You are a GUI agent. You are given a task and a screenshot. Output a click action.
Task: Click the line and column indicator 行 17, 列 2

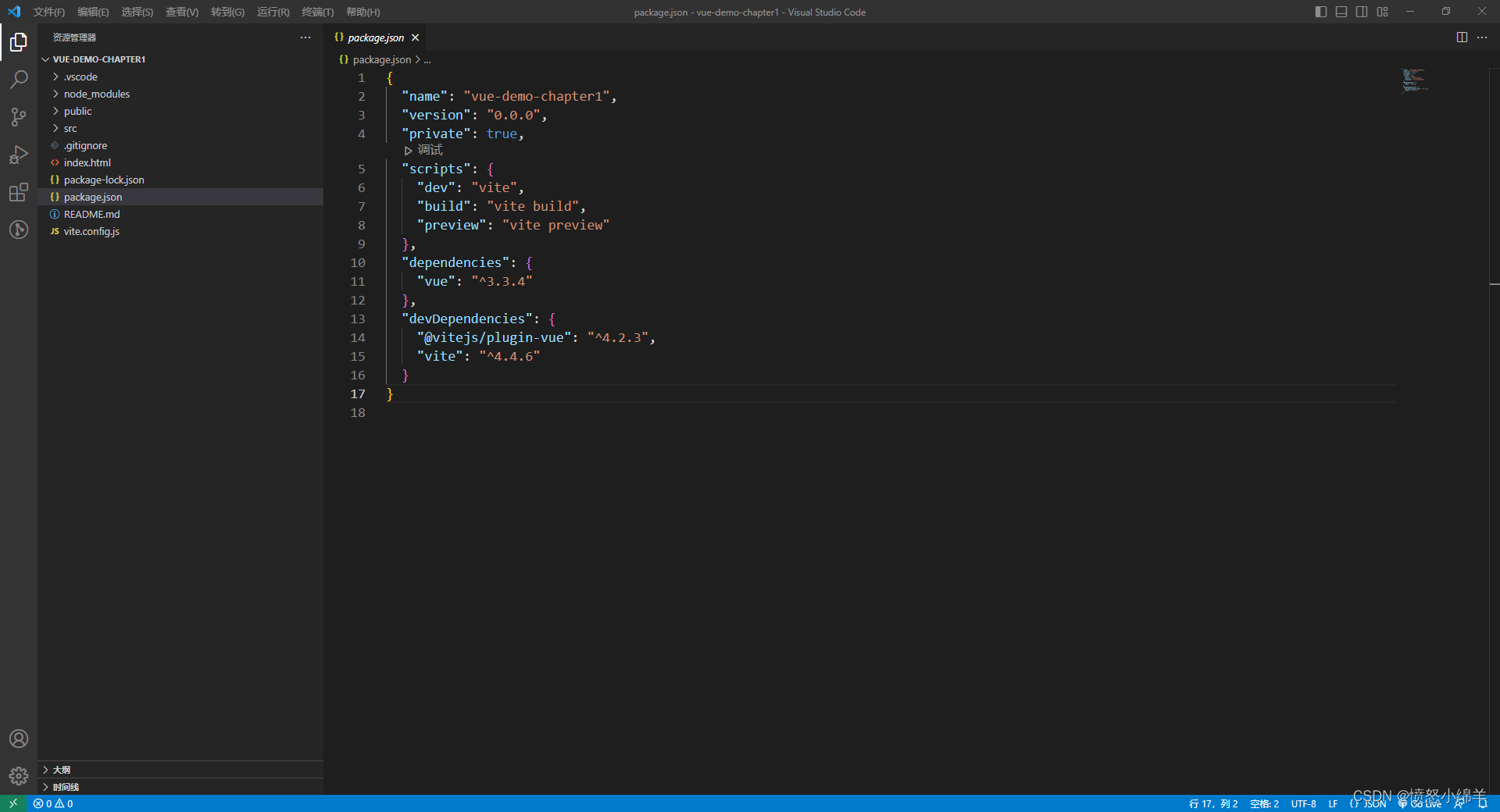click(x=1212, y=803)
